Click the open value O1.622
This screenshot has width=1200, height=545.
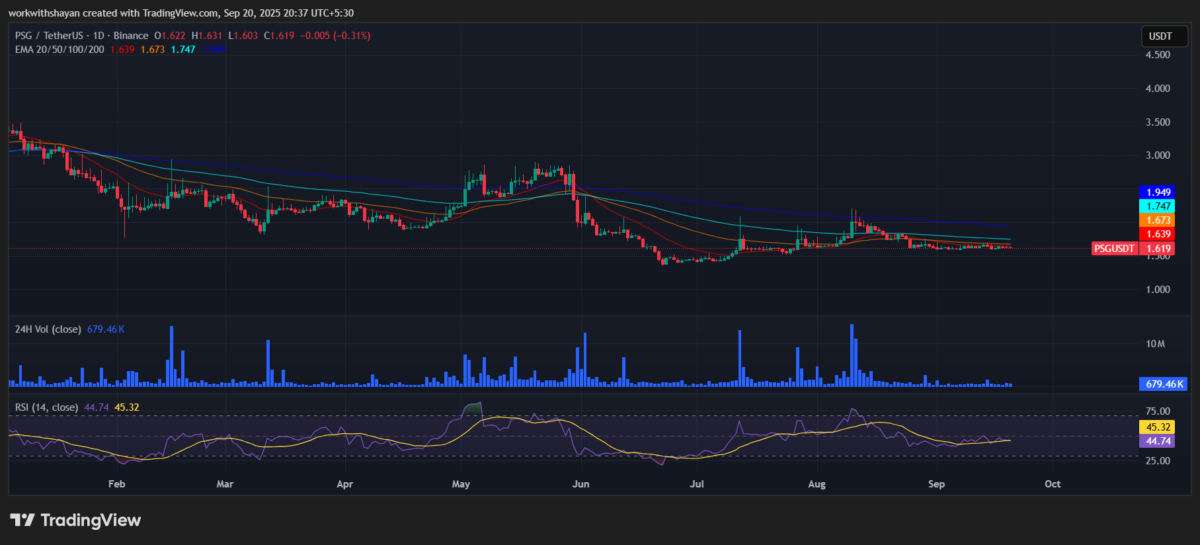pos(171,35)
